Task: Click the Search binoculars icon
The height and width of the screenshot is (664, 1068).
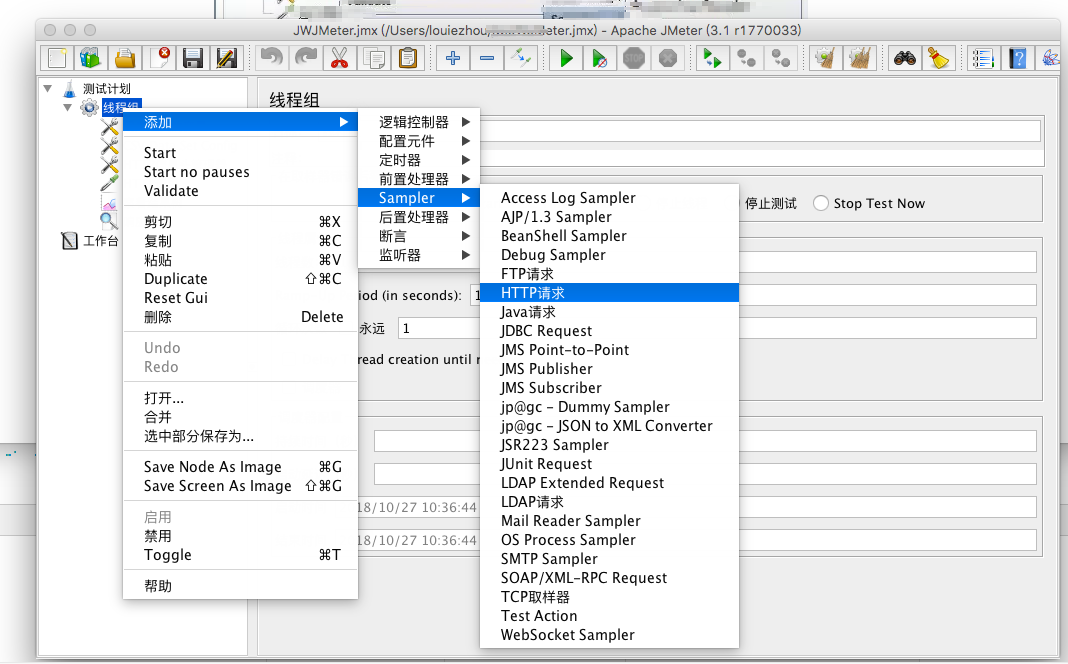Action: (x=905, y=59)
